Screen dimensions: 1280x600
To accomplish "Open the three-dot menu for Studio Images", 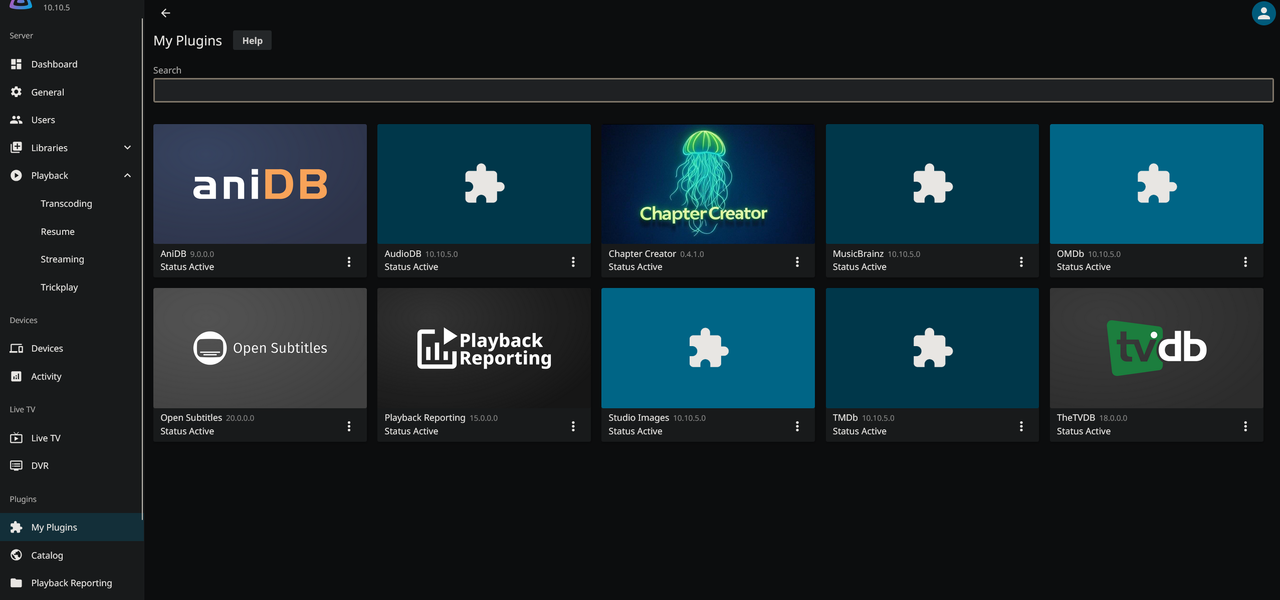I will (797, 426).
